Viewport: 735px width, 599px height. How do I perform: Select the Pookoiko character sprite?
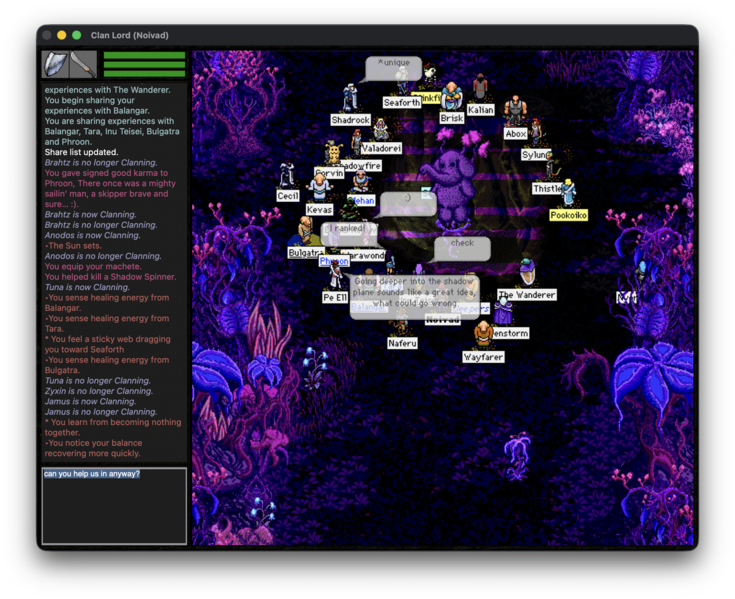click(569, 193)
